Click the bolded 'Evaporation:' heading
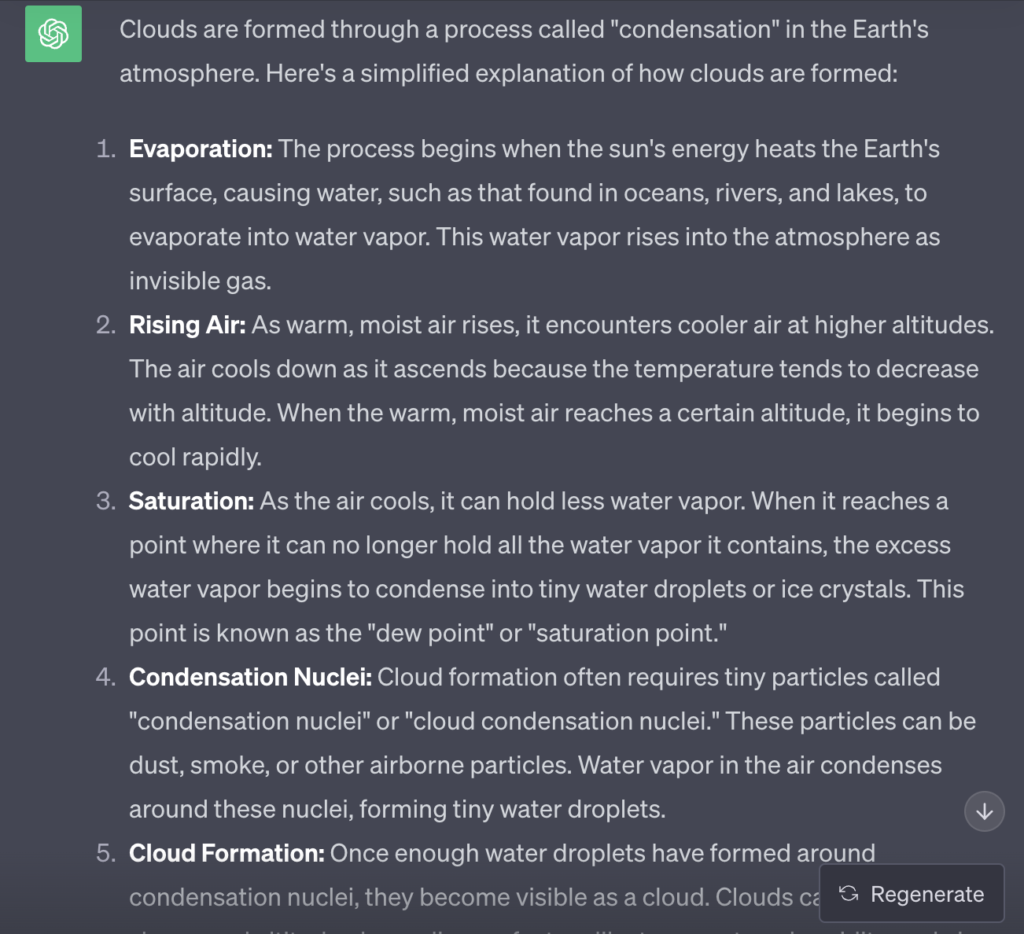The height and width of the screenshot is (934, 1024). pyautogui.click(x=199, y=149)
